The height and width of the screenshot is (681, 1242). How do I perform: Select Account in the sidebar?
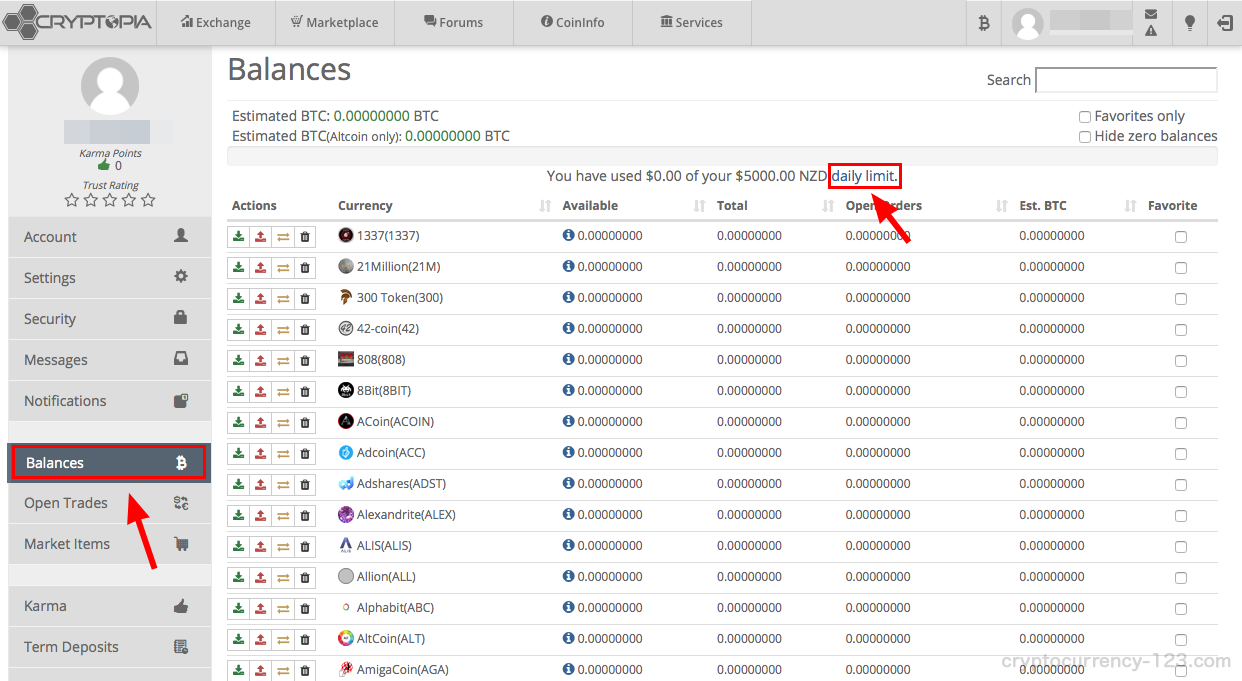[x=110, y=237]
